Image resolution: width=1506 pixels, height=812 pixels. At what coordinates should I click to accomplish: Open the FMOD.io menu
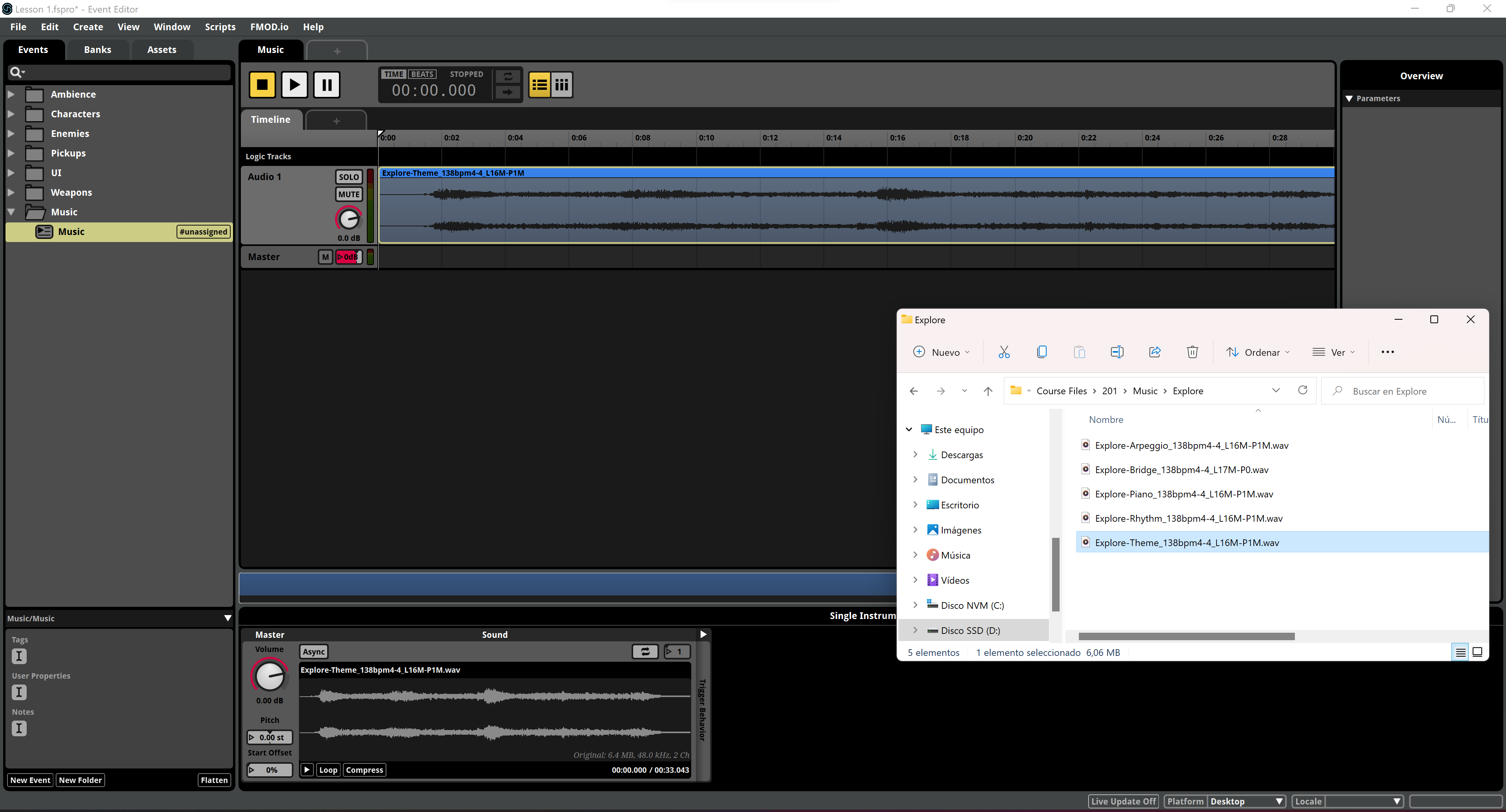[x=269, y=27]
